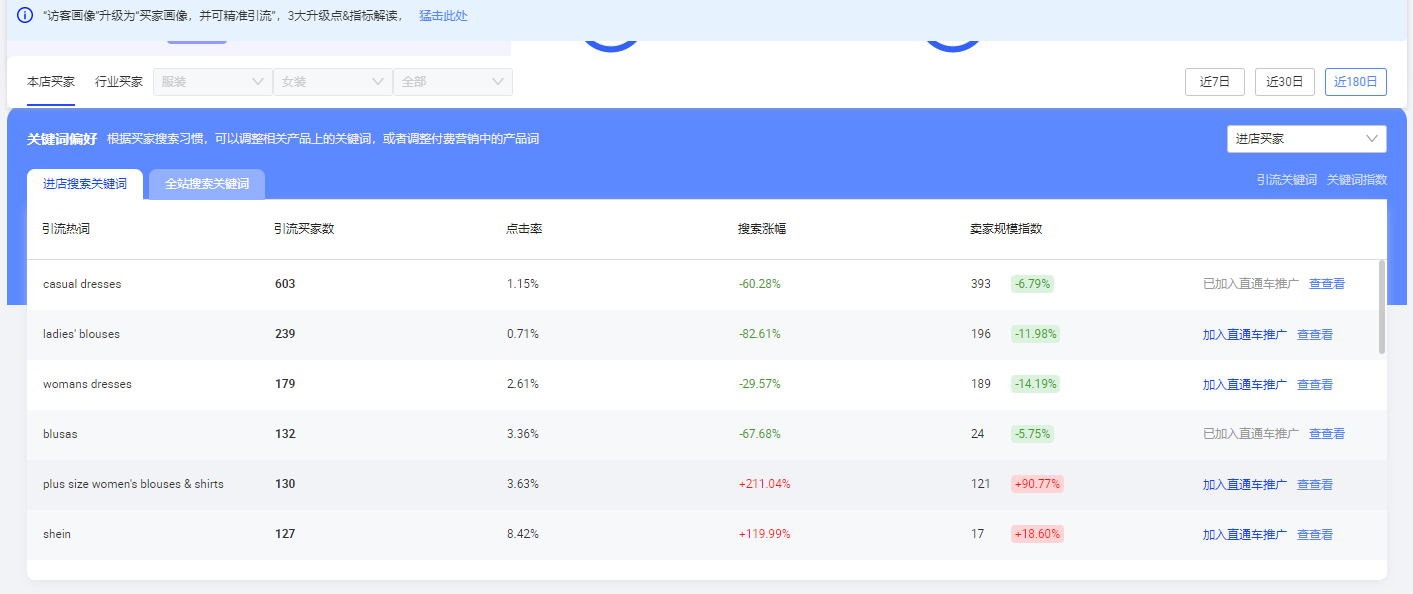This screenshot has width=1413, height=594.
Task: Click the 关键词指数 link
Action: 1356,180
